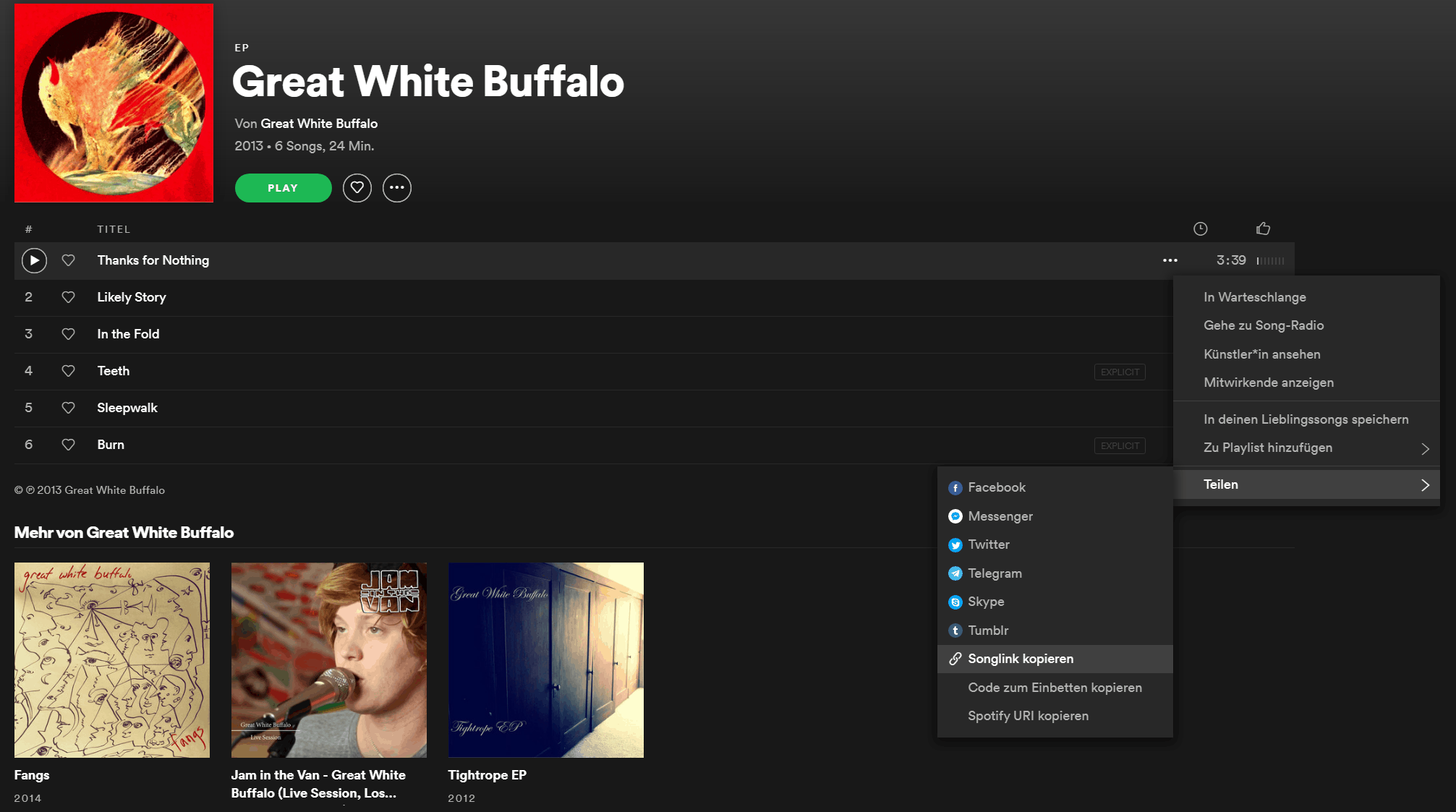Click Mehr von Great White Buffalo heading
1456x812 pixels.
(x=124, y=533)
